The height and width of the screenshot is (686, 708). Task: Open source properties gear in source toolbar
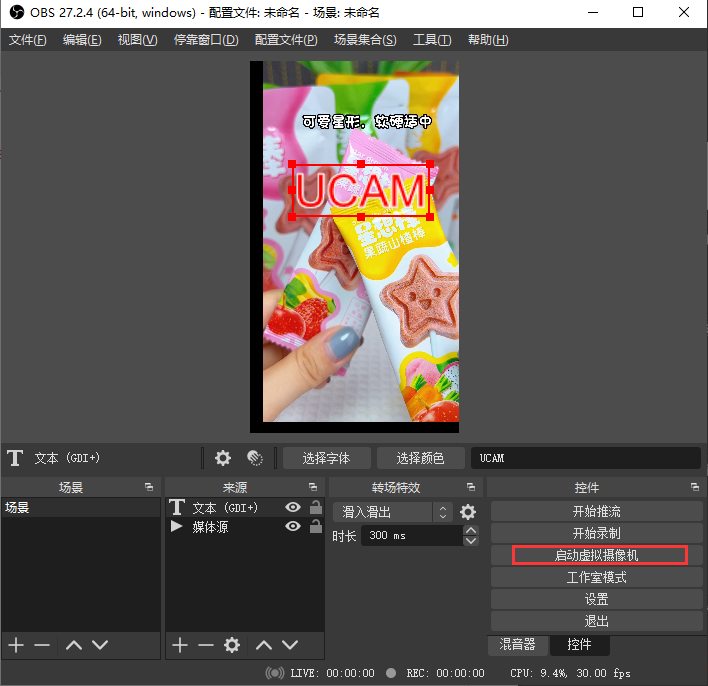click(223, 458)
